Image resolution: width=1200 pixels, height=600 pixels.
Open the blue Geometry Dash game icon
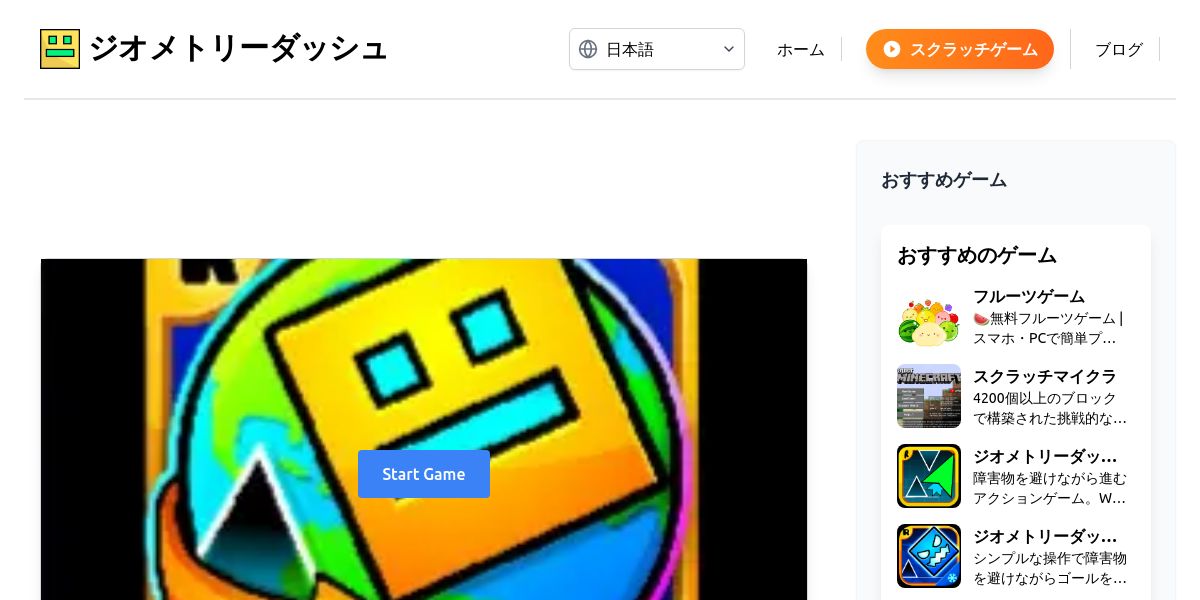click(929, 556)
